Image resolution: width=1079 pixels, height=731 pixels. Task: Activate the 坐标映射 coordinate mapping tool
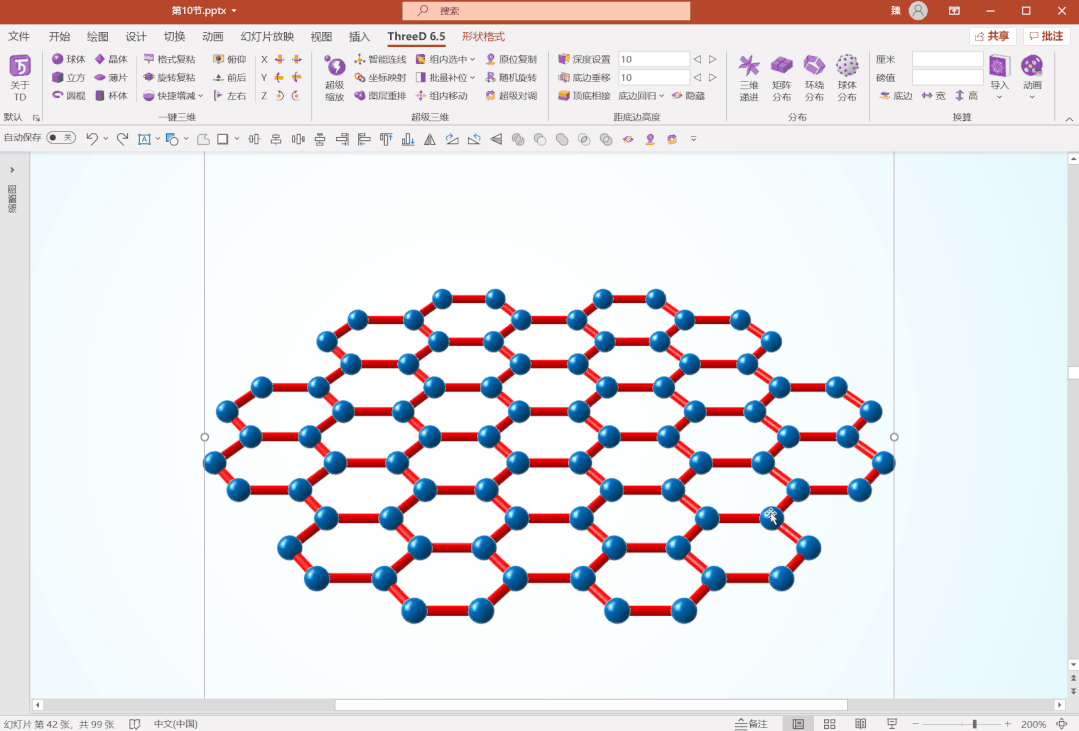point(381,77)
